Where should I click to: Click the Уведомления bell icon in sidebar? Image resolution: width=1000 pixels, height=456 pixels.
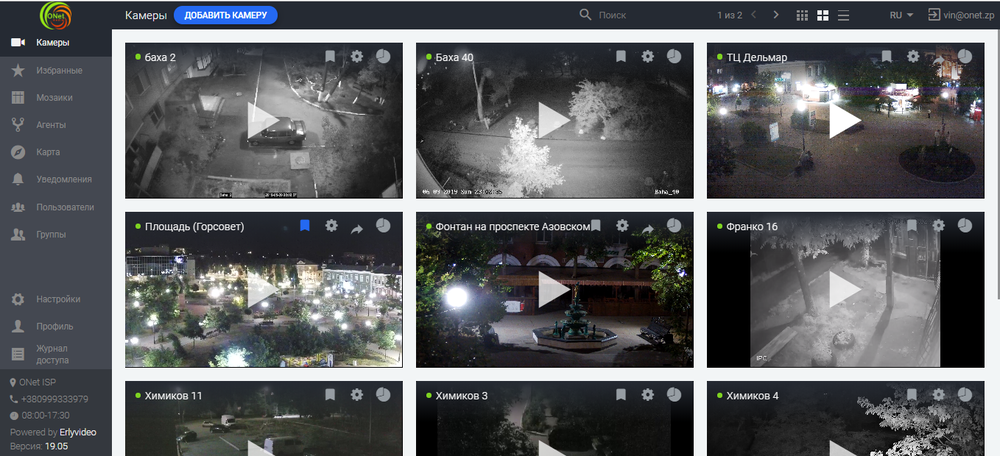17,179
